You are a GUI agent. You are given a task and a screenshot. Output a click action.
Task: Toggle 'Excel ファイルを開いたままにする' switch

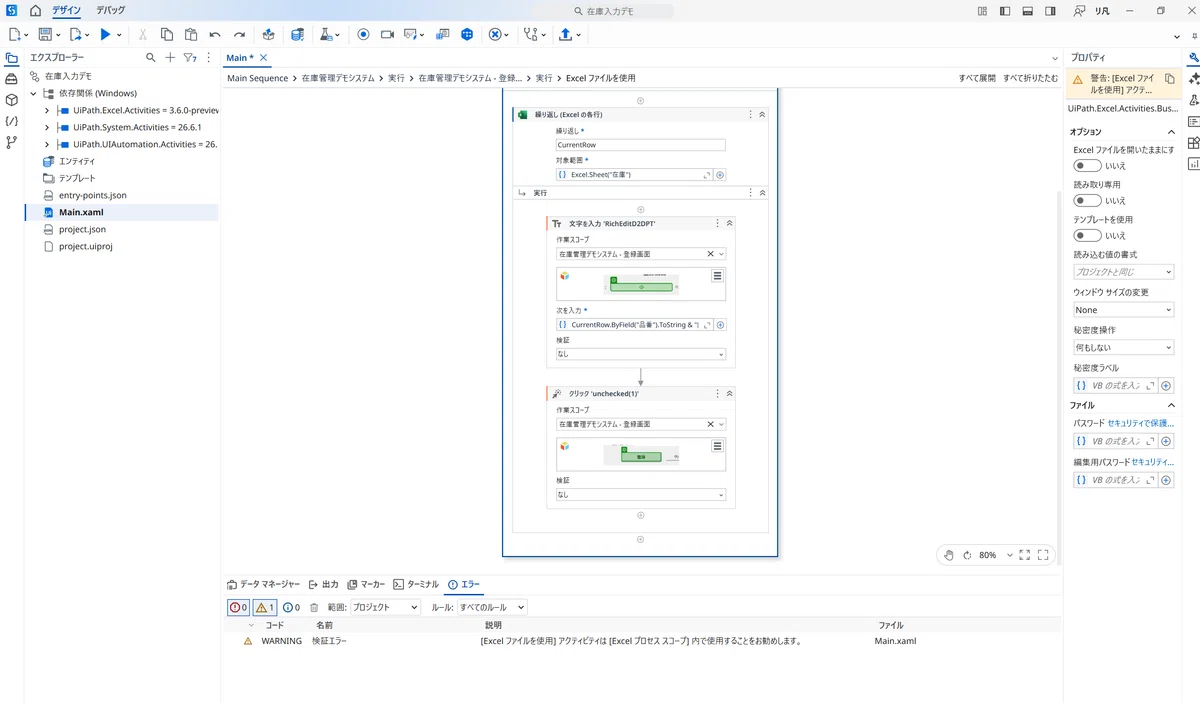coord(1087,166)
